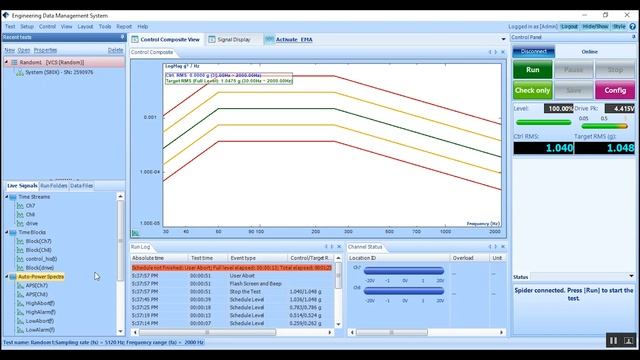Screen dimensions: 640x360
Task: Click the Auto-Power Spectra folder icon
Action: (13, 277)
